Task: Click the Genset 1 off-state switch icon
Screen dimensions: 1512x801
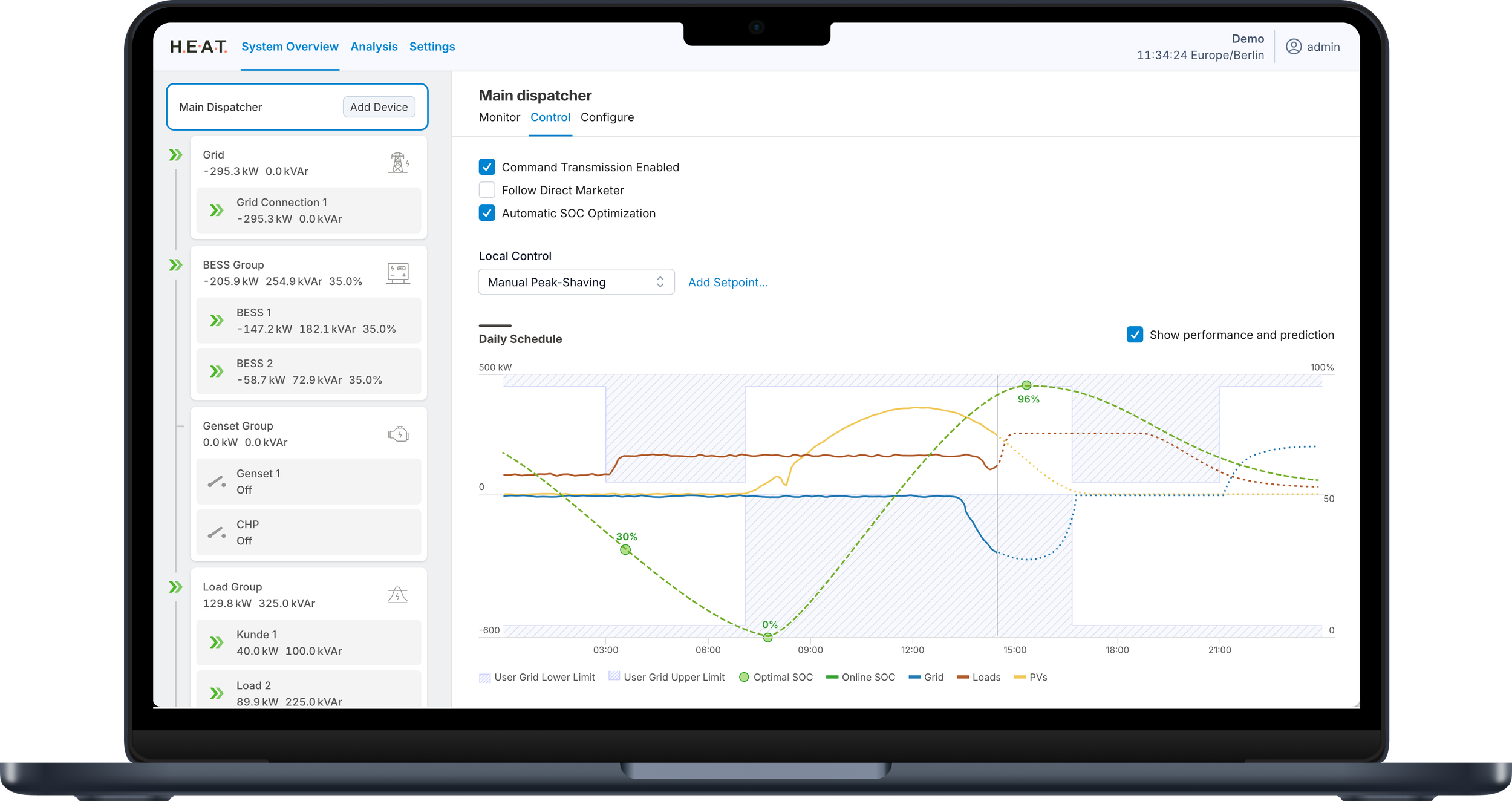Action: 217,482
